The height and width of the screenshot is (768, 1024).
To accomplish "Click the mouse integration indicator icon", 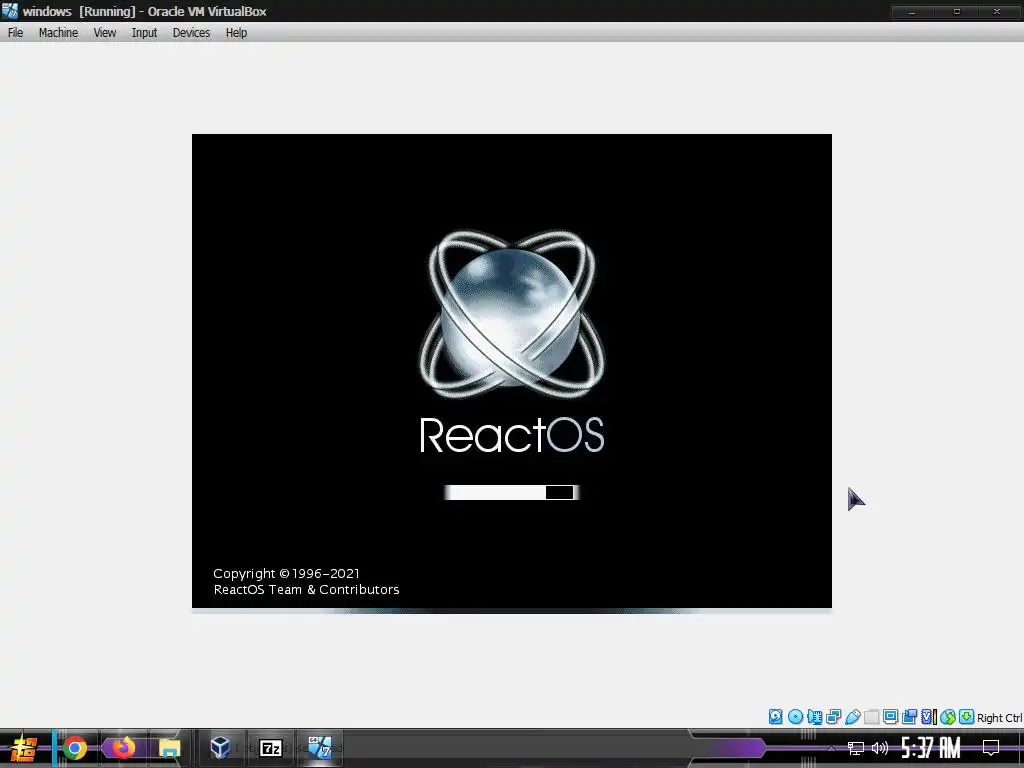I will tap(948, 717).
